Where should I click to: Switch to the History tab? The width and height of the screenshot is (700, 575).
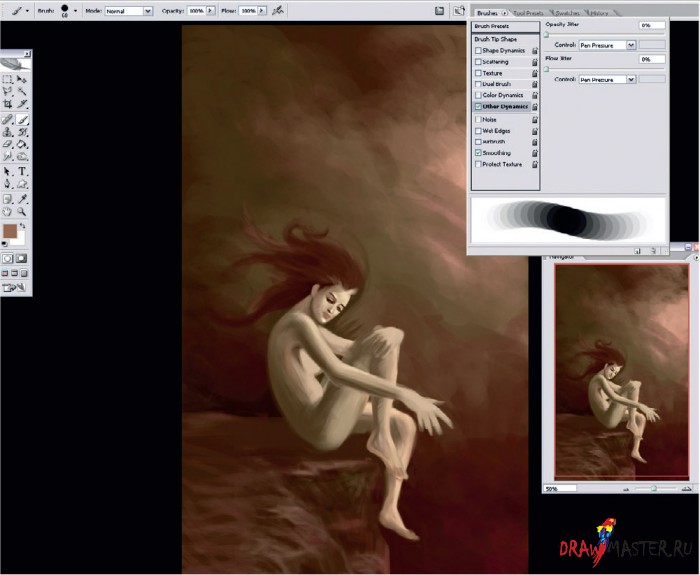tap(600, 13)
